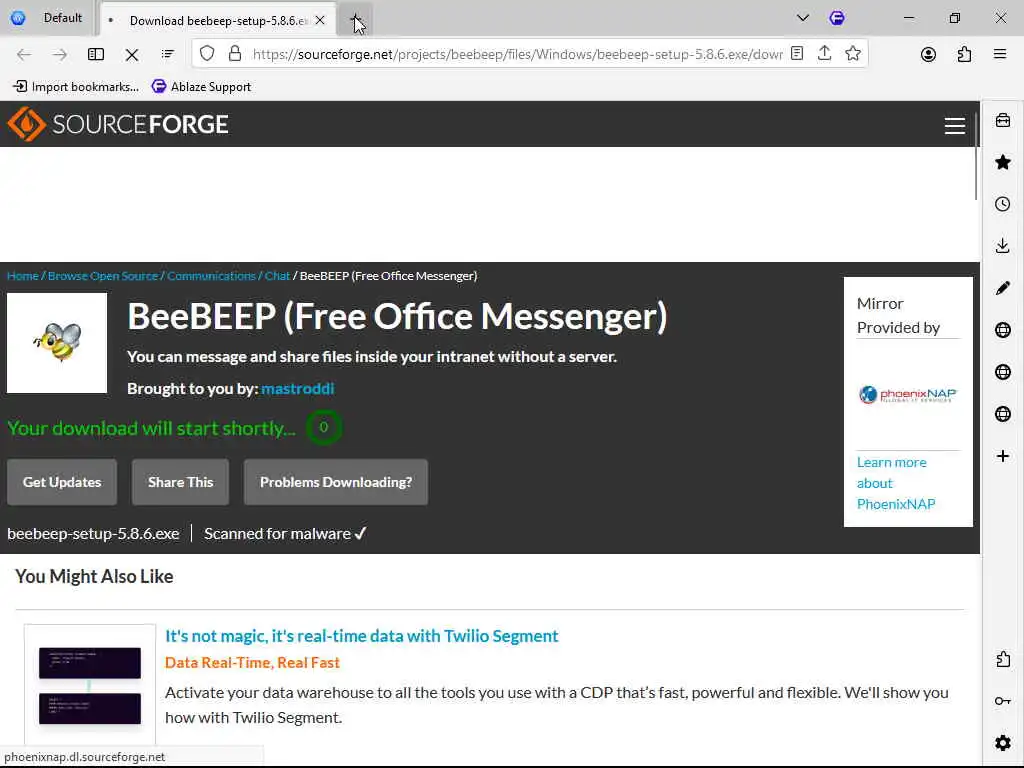Click the You Might Also Like heading

coord(94,577)
